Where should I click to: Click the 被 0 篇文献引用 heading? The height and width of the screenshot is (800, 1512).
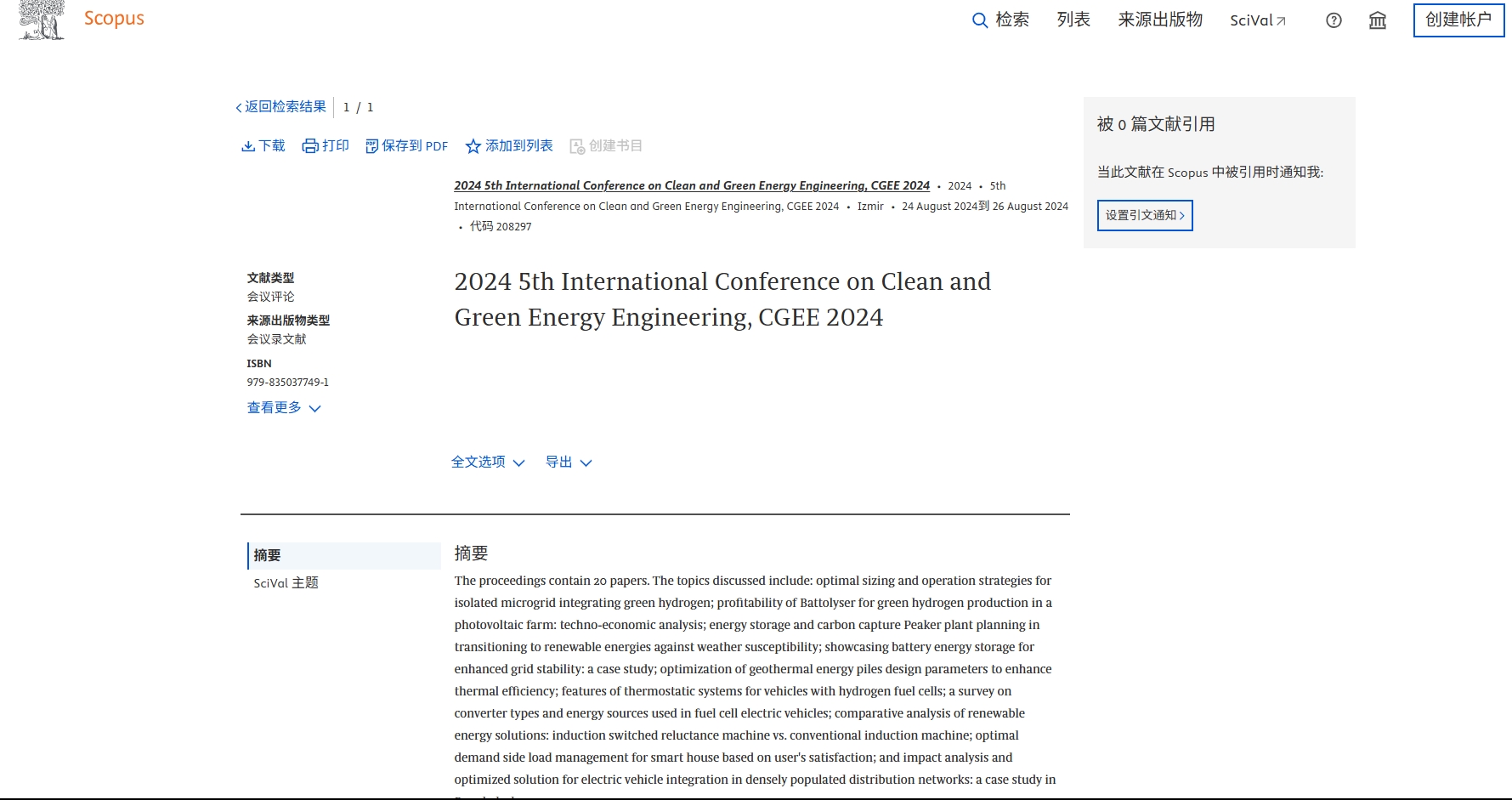pyautogui.click(x=1156, y=124)
